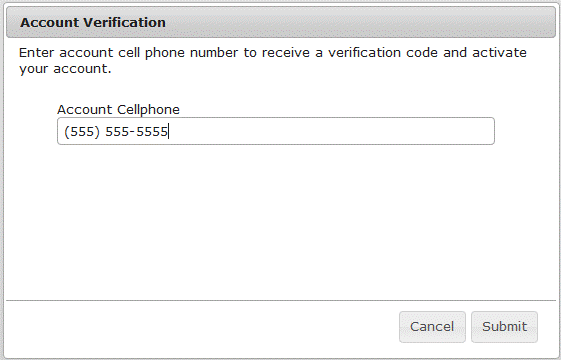Place cursor at end of phone number
This screenshot has width=561, height=360.
click(168, 132)
